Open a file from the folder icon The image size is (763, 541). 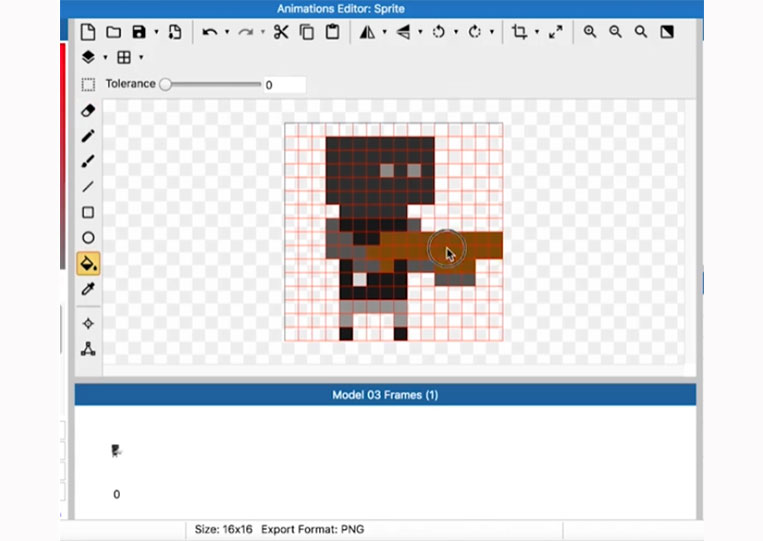click(113, 32)
